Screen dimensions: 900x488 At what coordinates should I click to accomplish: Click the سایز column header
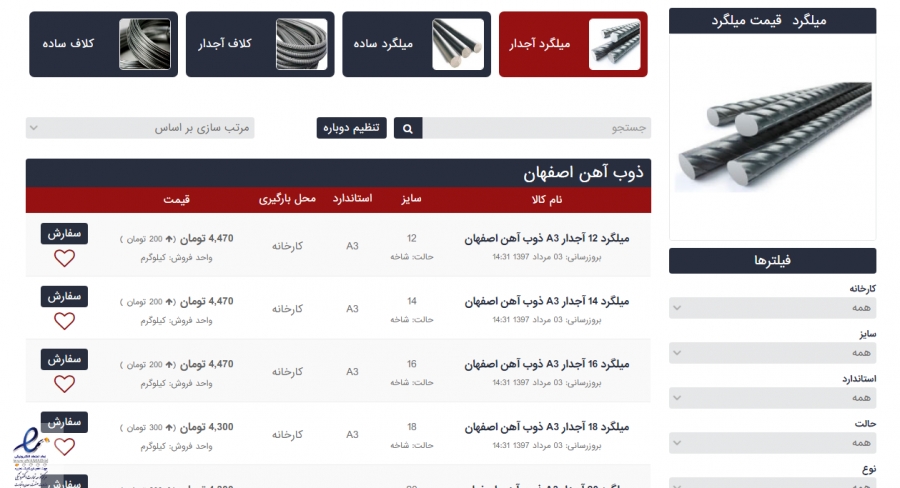[412, 199]
